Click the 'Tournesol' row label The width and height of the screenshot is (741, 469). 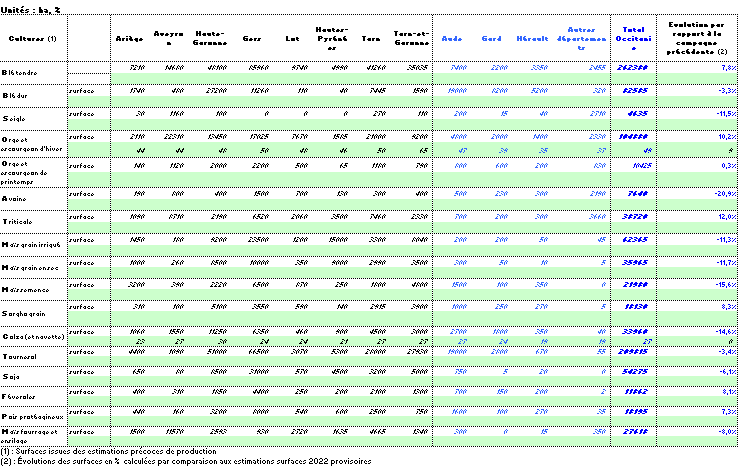click(19, 357)
